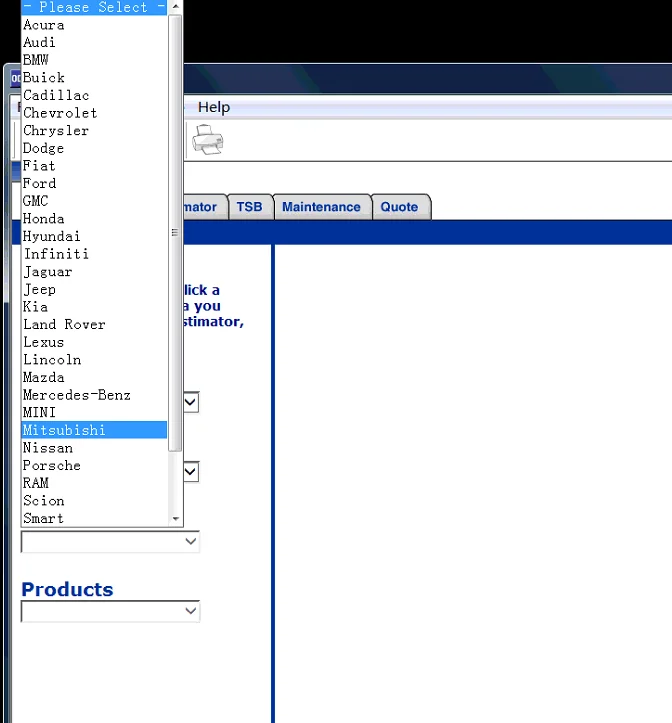Open the Maintenance tab
The image size is (672, 723).
[321, 207]
